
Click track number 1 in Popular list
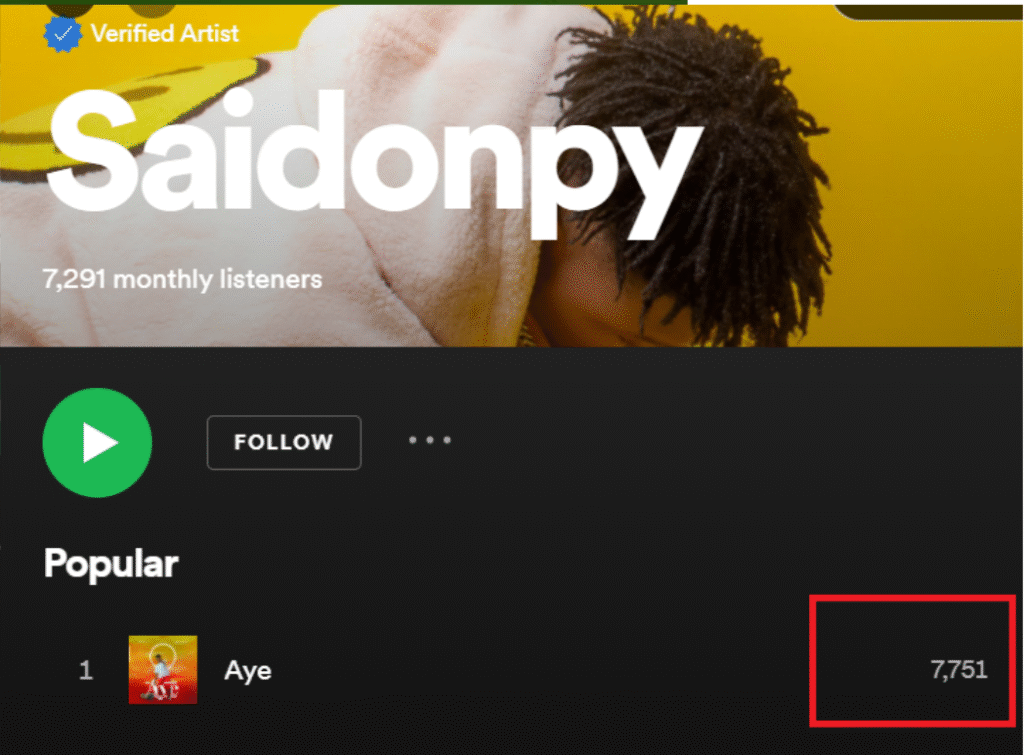86,671
